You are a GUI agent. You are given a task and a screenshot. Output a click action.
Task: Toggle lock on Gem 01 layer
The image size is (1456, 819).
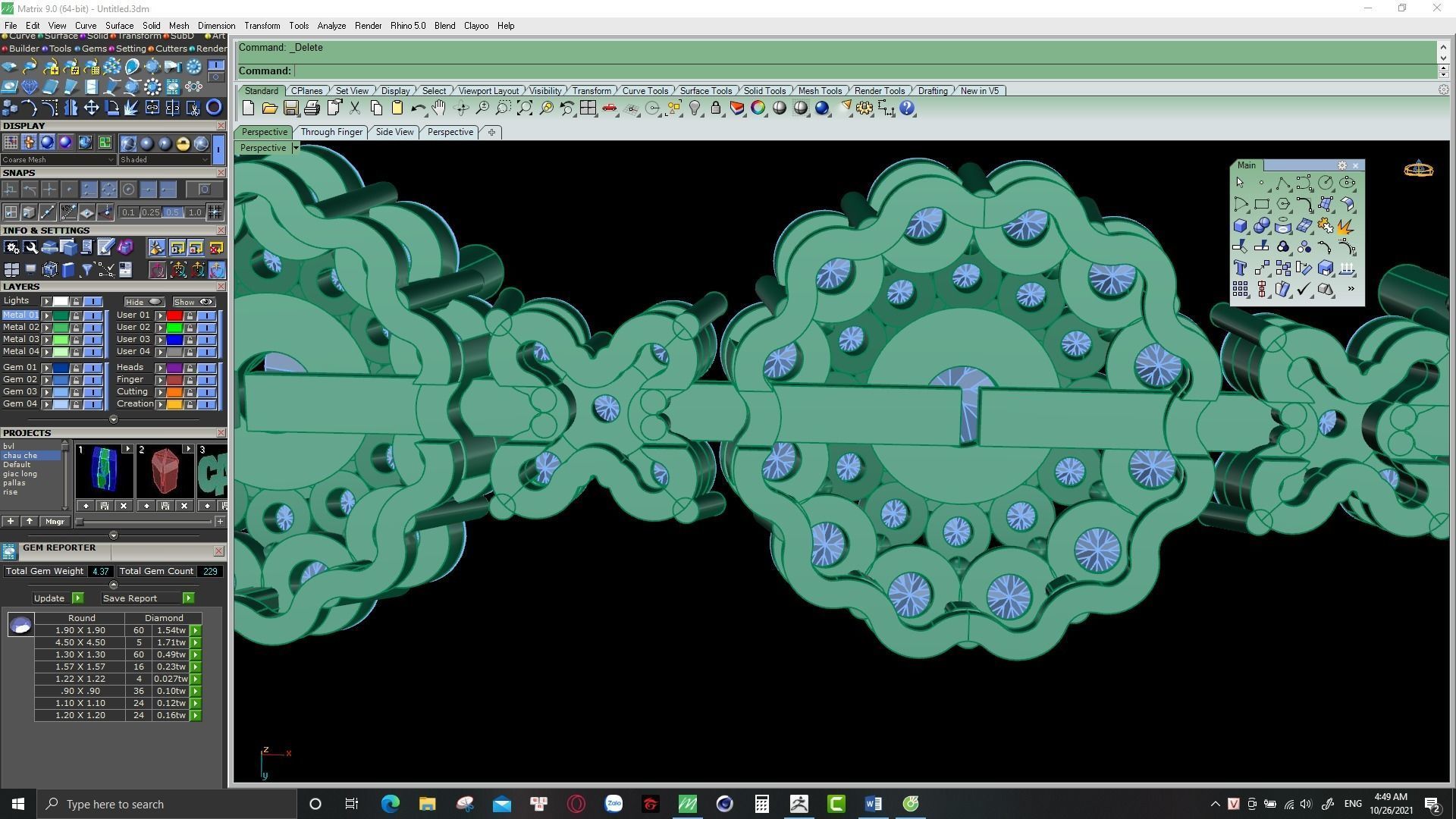click(76, 368)
